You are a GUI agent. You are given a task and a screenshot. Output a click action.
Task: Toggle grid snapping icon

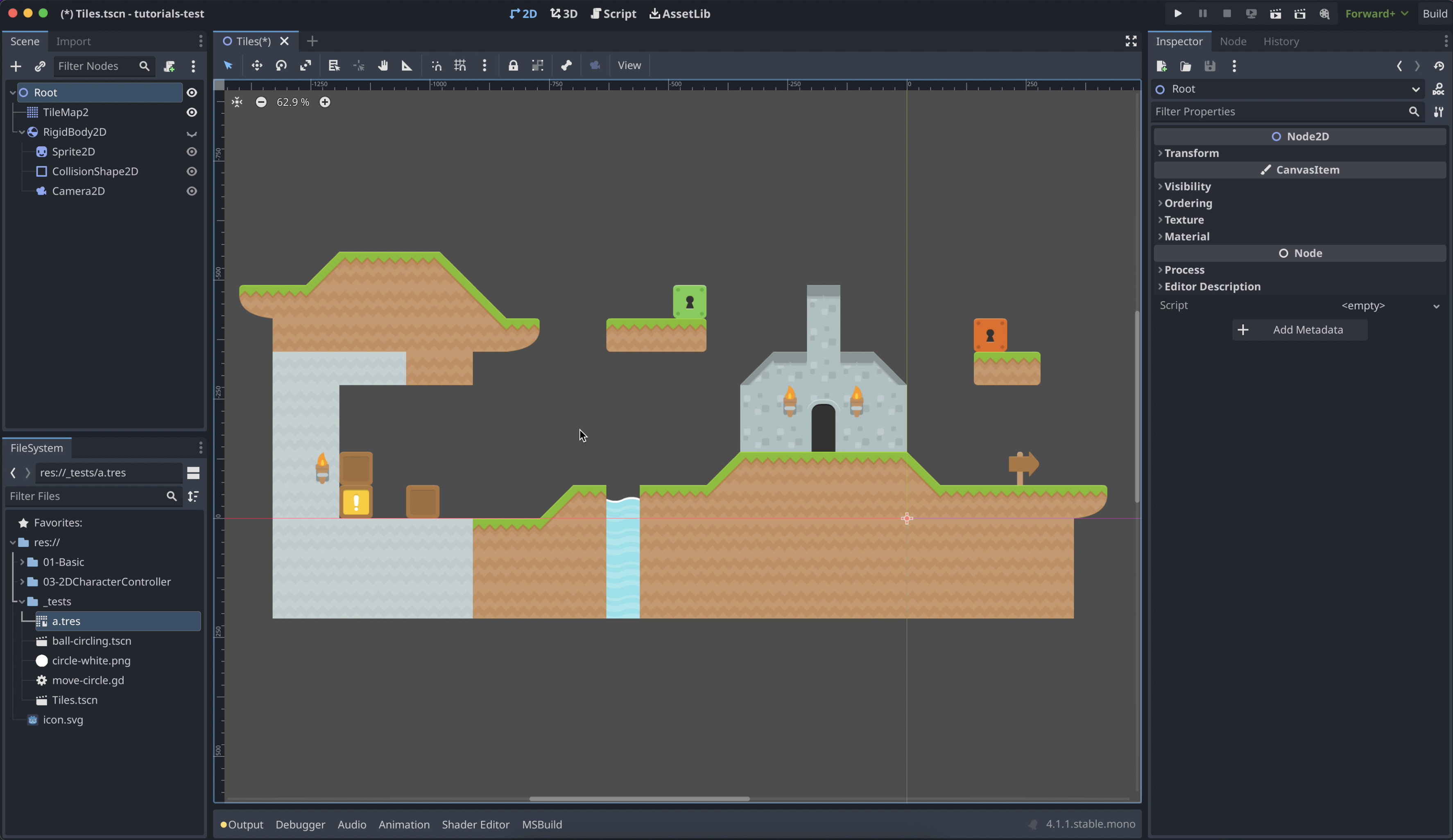point(460,66)
